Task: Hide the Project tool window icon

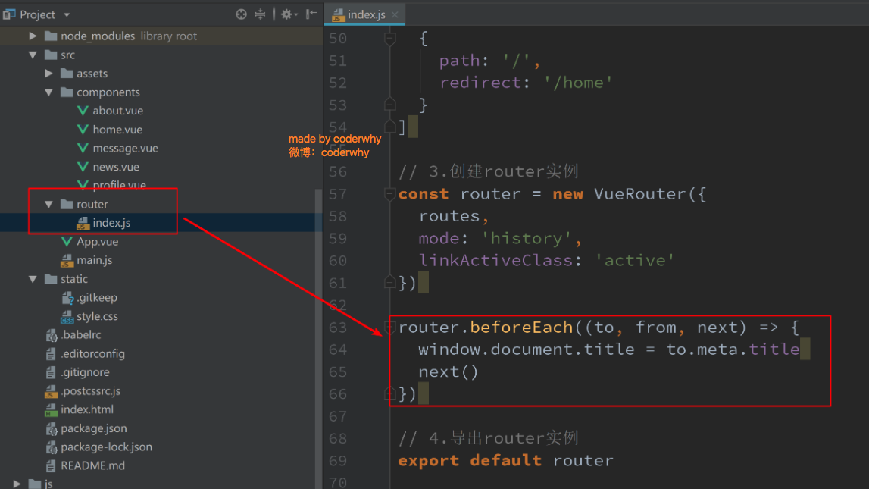Action: (311, 14)
